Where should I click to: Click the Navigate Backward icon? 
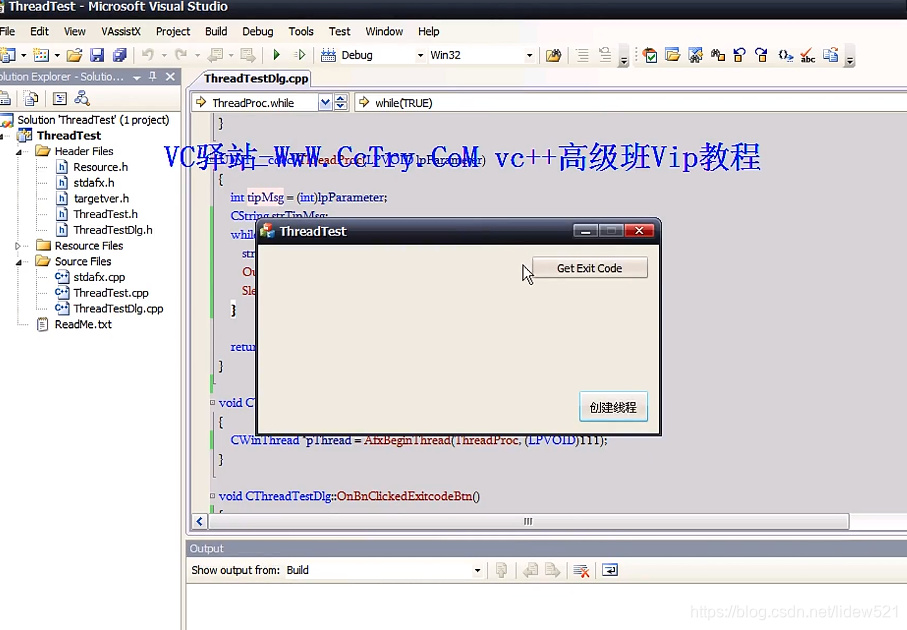[216, 56]
